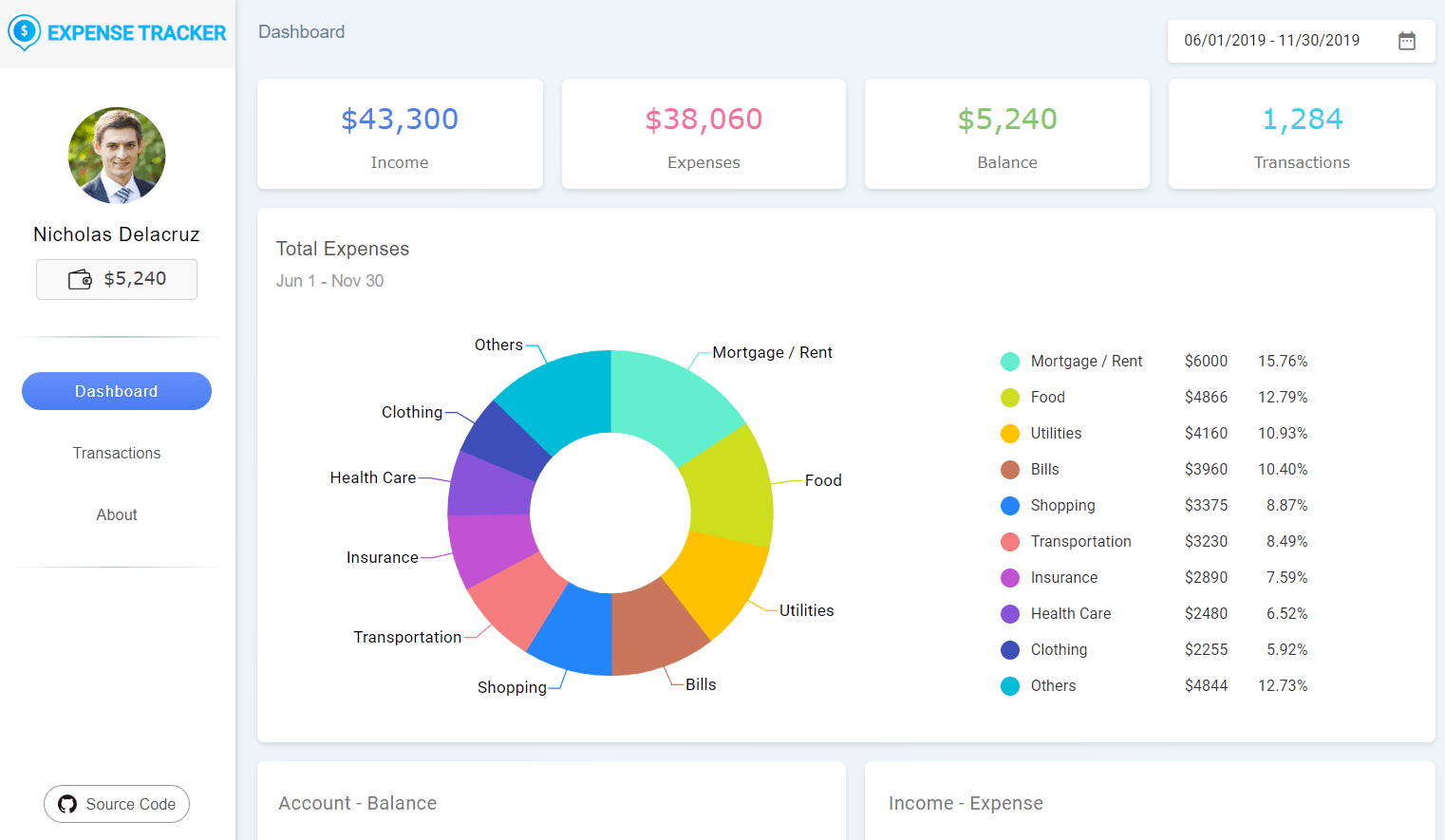Click the Bills legend color dot

point(1010,470)
